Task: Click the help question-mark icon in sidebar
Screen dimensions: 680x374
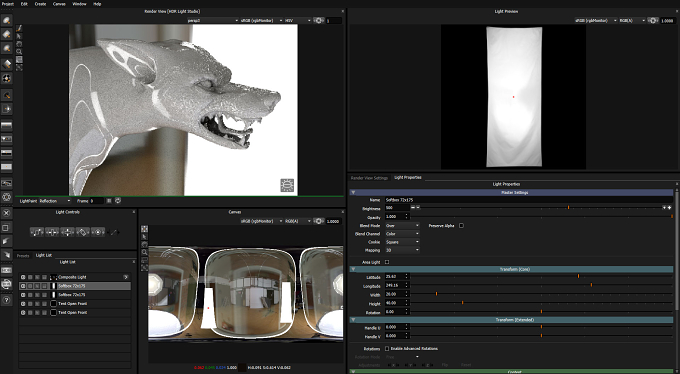Action: (7, 300)
